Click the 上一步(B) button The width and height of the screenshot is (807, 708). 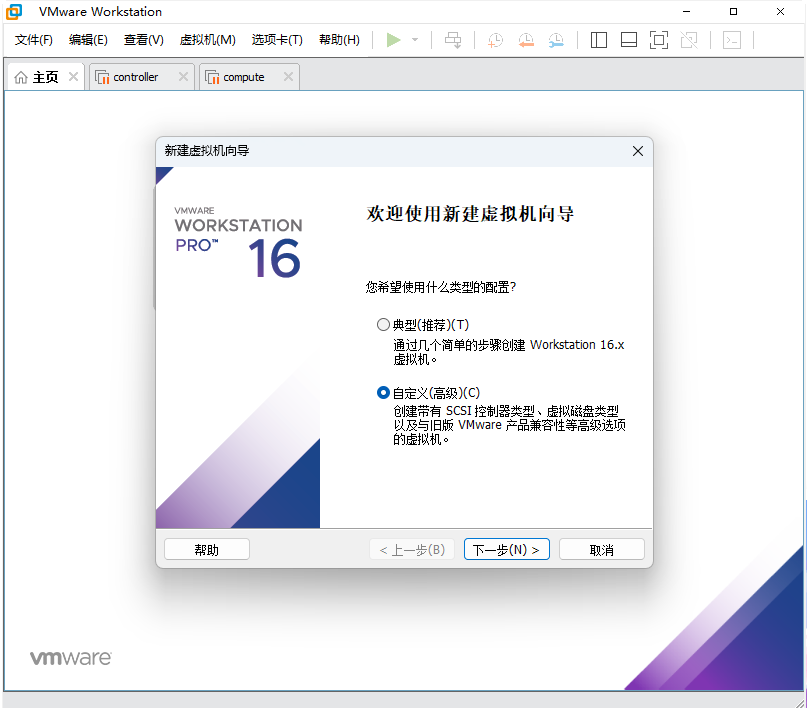[412, 550]
